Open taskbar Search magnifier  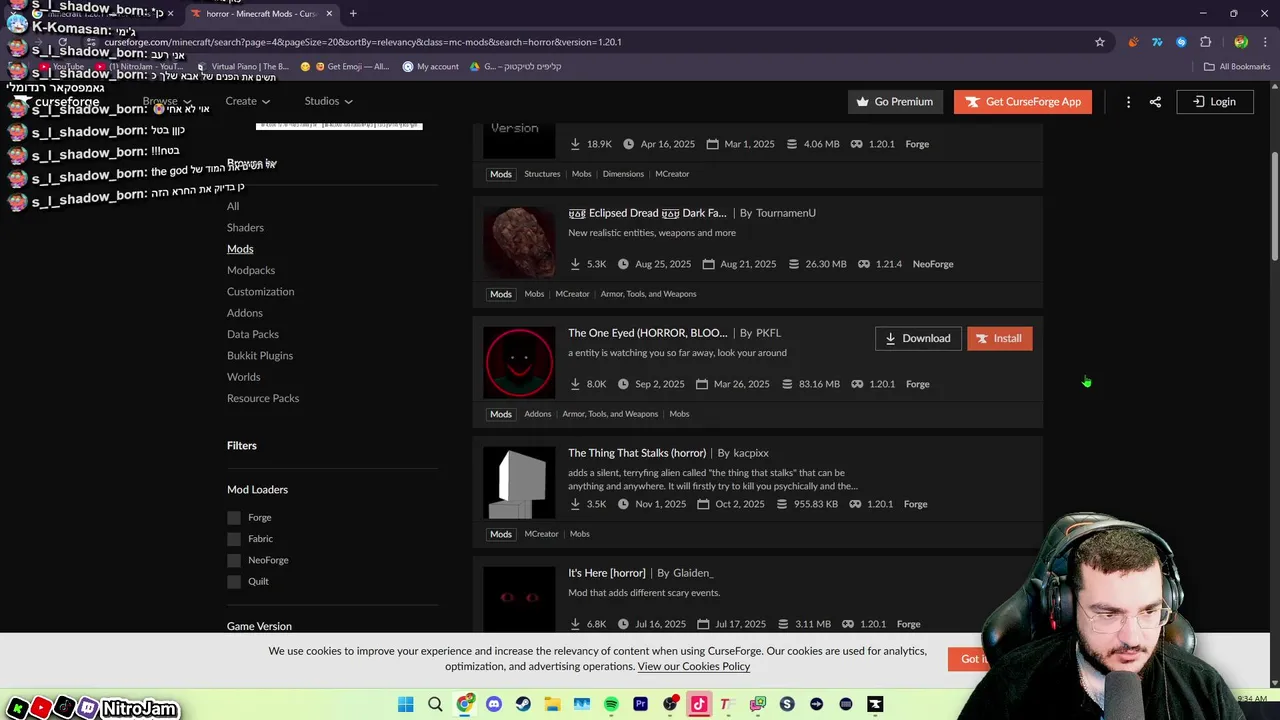click(x=435, y=704)
